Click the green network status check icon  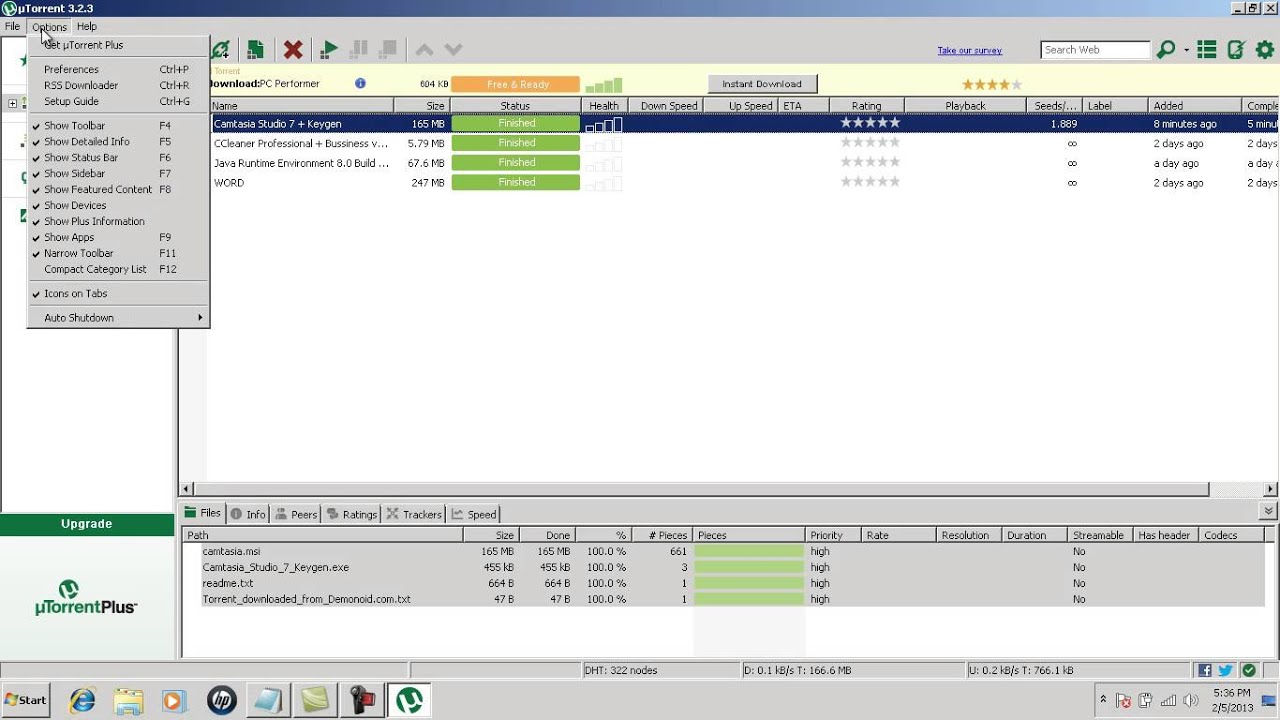click(1249, 670)
